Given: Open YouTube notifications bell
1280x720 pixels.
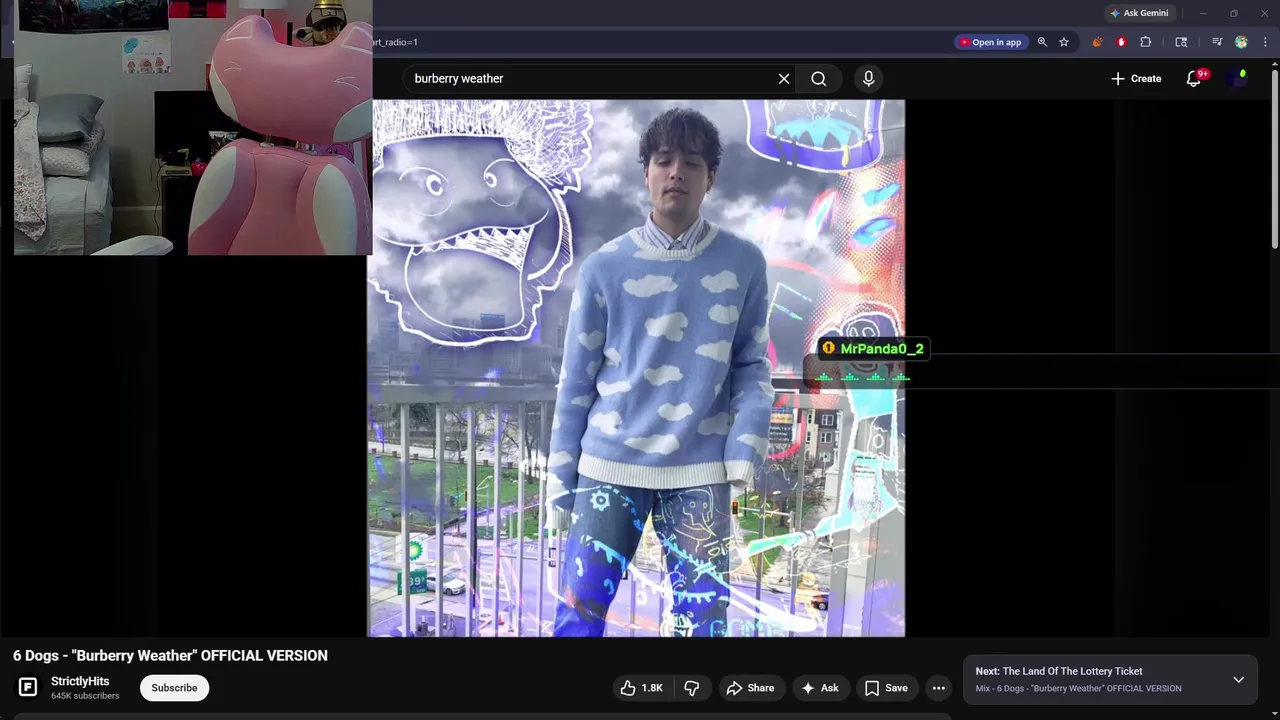Looking at the screenshot, I should click(x=1194, y=78).
